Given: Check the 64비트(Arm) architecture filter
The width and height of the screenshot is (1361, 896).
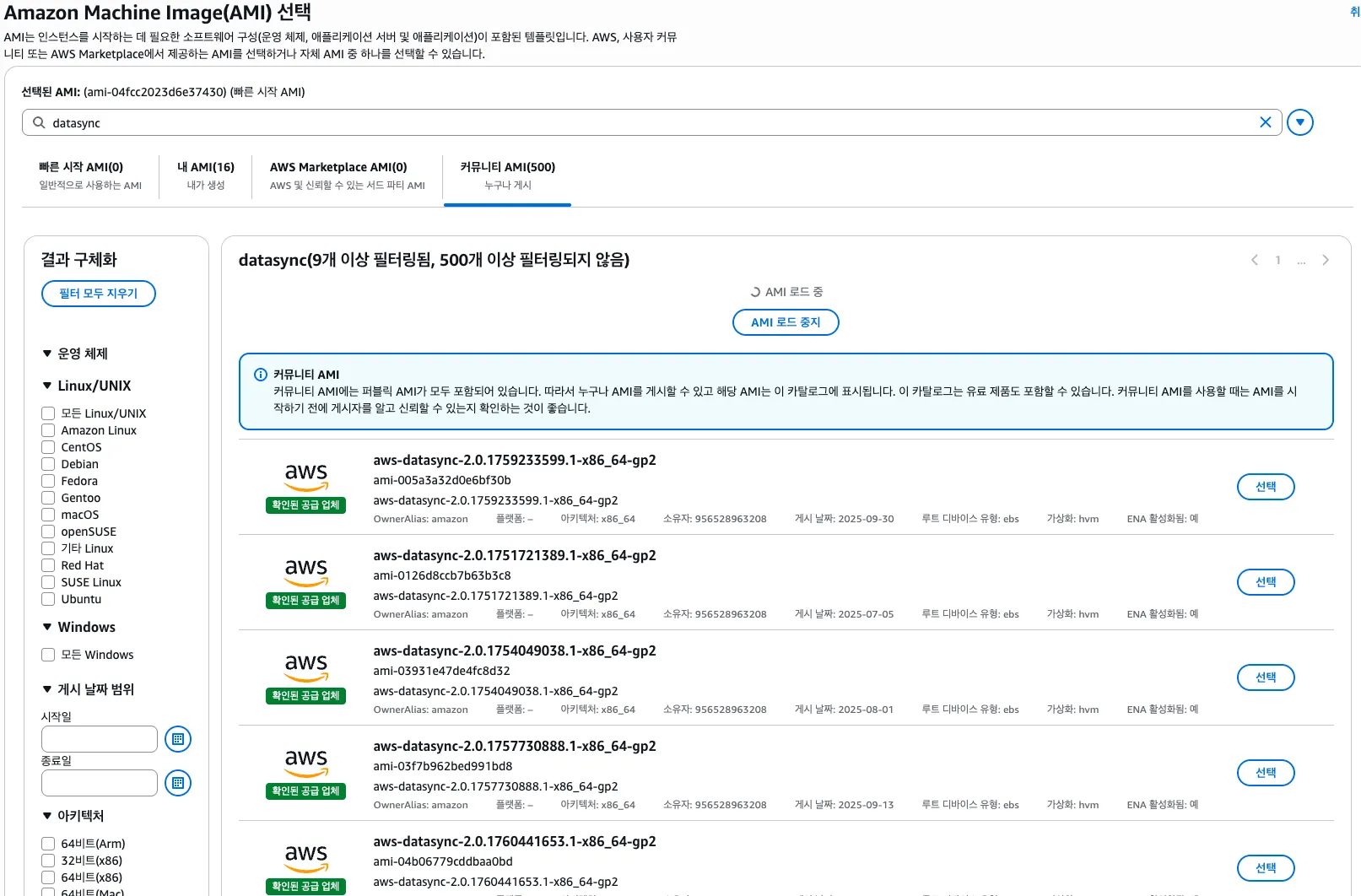Looking at the screenshot, I should (48, 844).
